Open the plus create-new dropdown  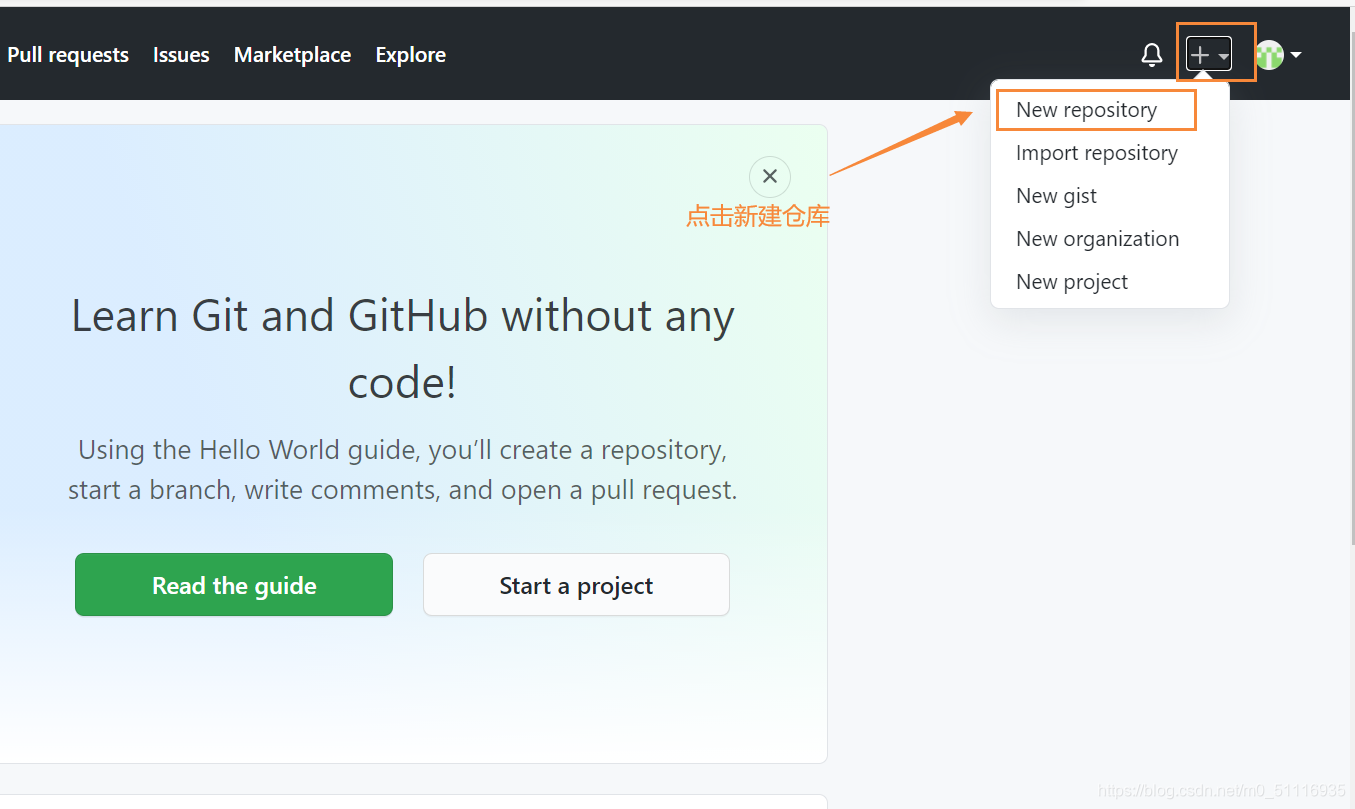(1208, 55)
